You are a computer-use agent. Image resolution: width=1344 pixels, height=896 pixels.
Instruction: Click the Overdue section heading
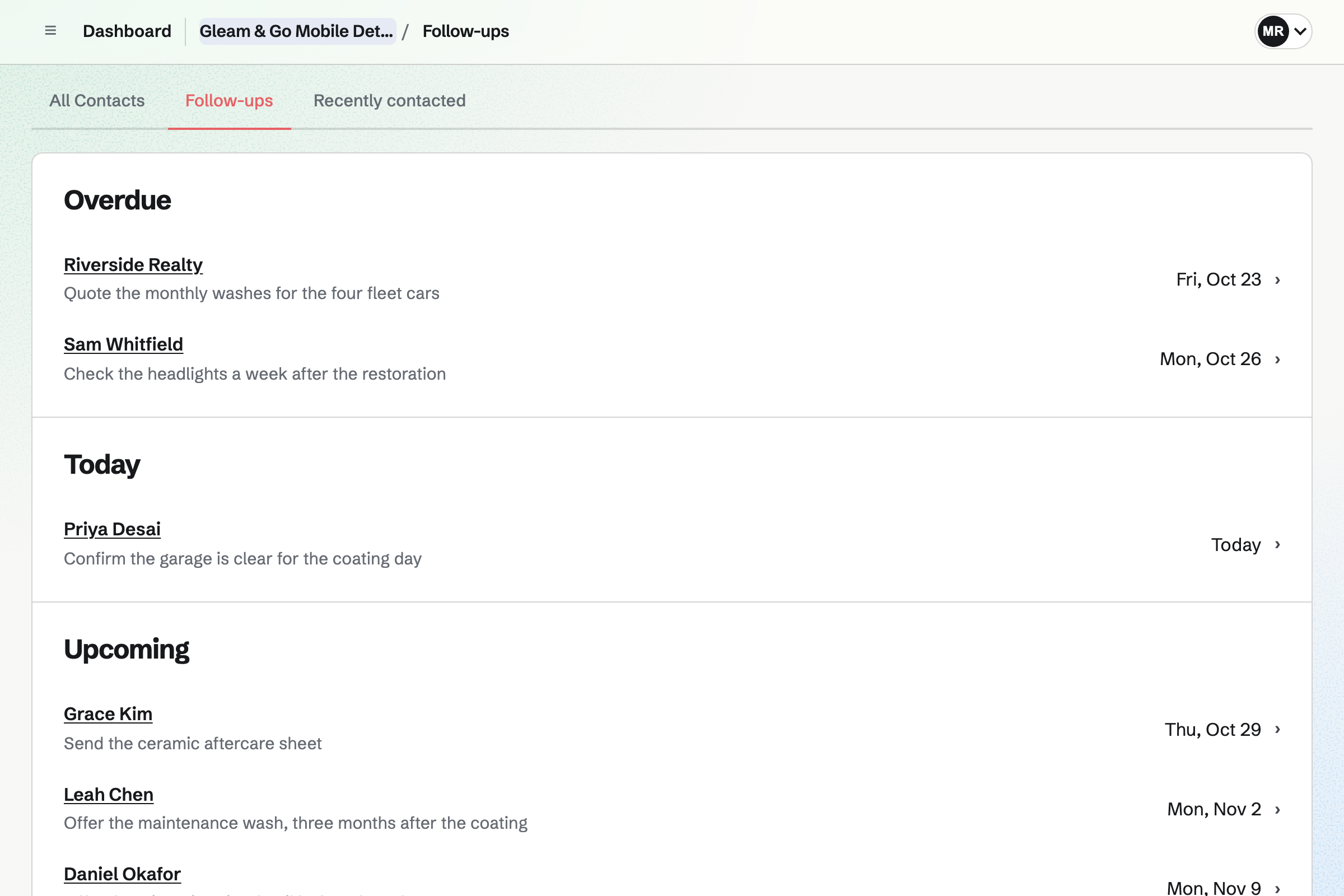click(x=117, y=200)
